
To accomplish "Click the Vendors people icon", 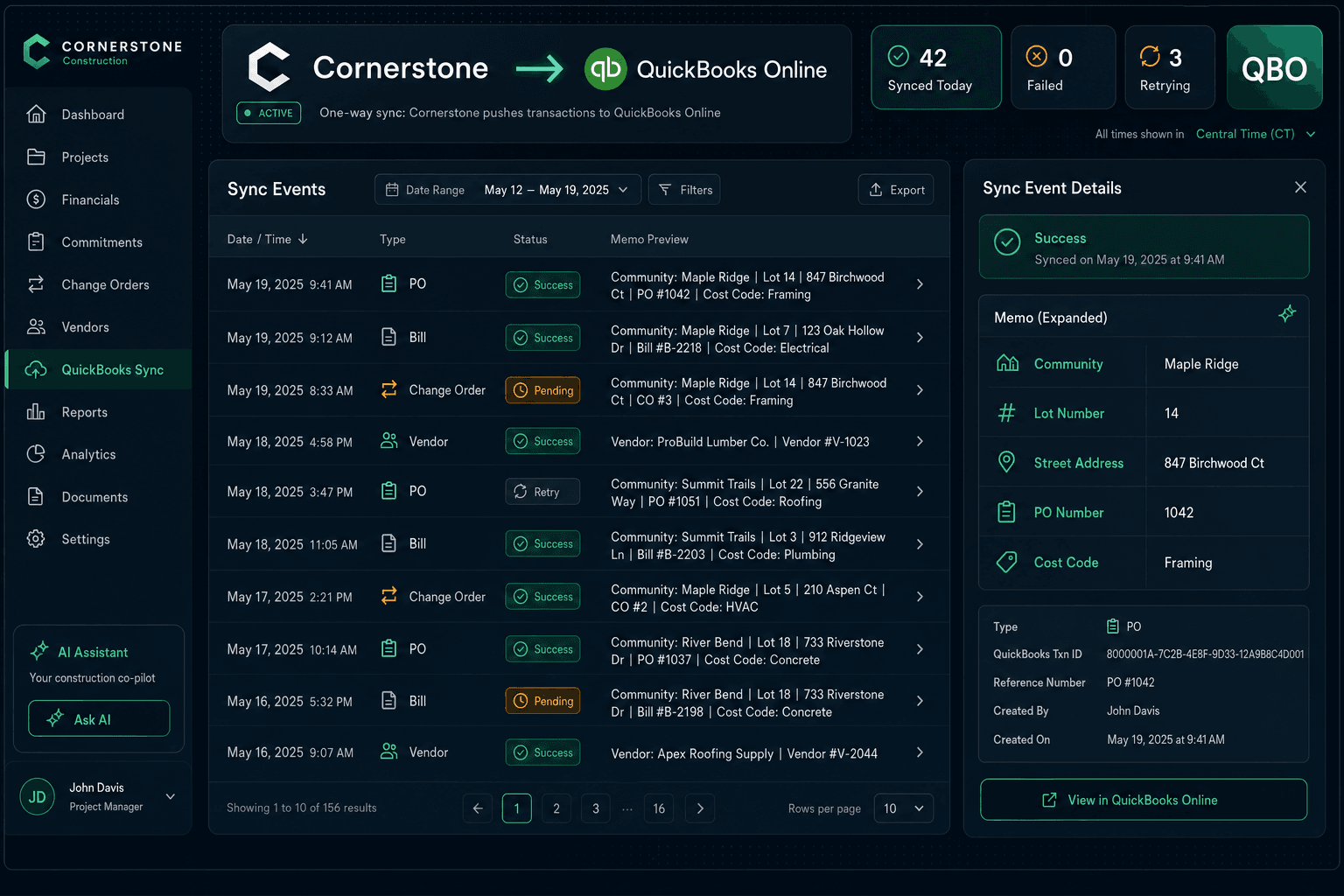I will tap(36, 326).
